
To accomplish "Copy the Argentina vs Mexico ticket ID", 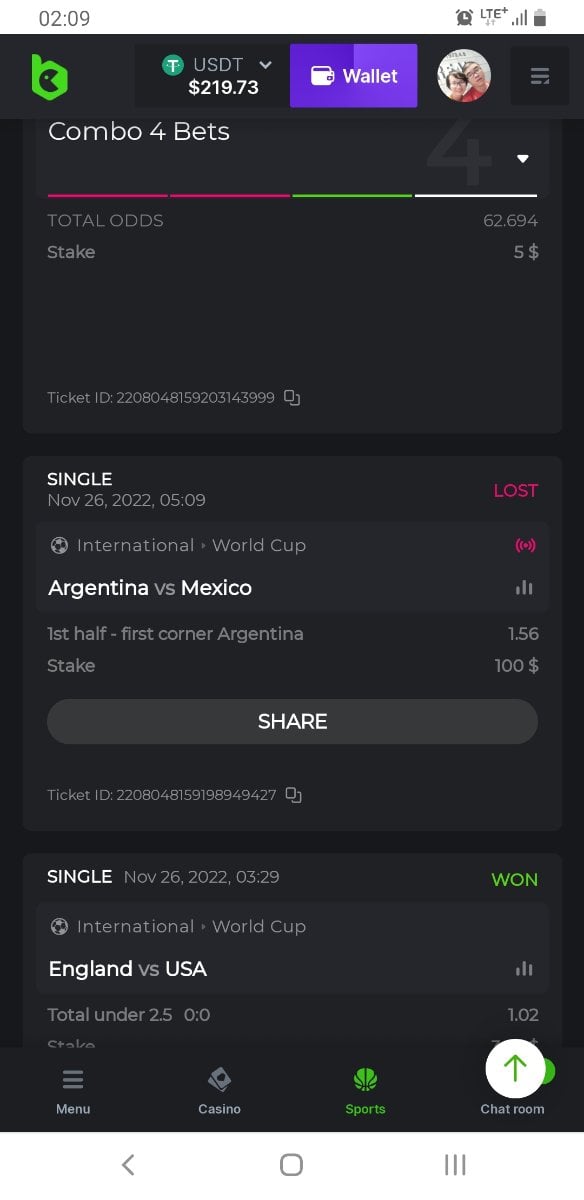I will point(293,795).
